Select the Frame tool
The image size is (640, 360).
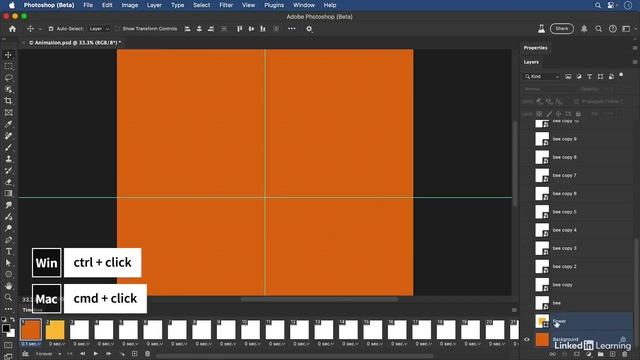[9, 112]
